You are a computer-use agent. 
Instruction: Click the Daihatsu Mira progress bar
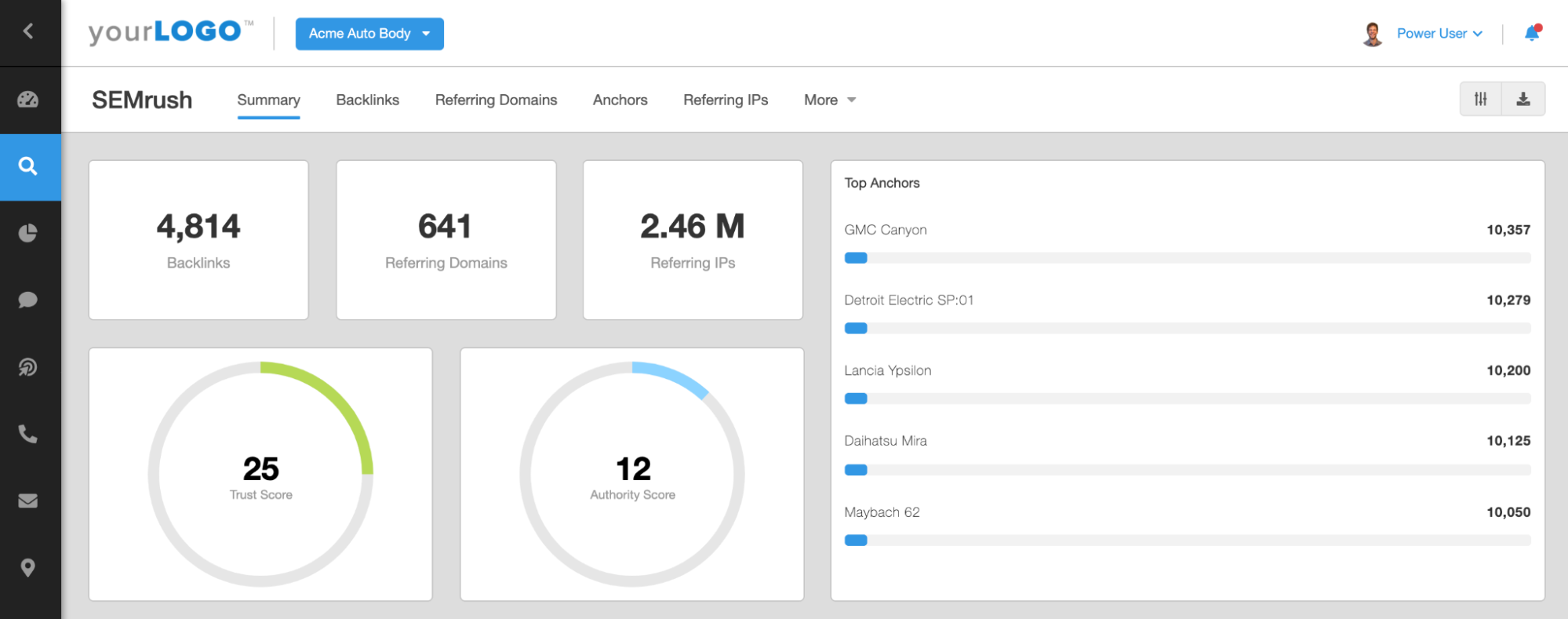pyautogui.click(x=1187, y=470)
